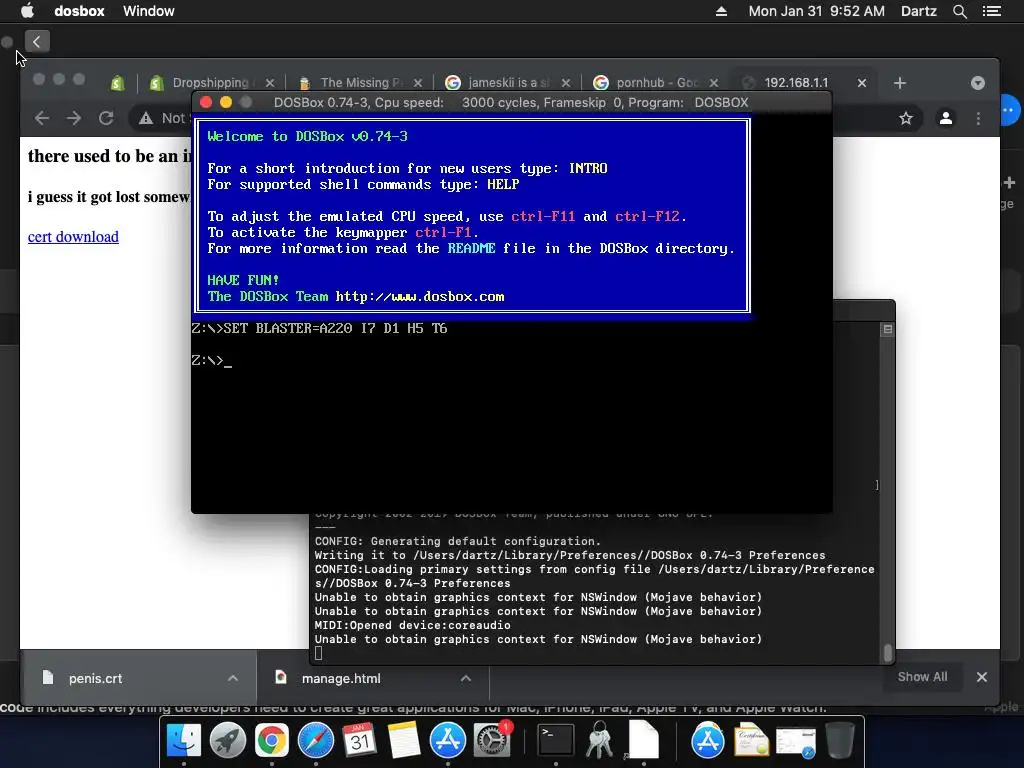
Task: Open Chrome three-dot menu
Action: 978,118
